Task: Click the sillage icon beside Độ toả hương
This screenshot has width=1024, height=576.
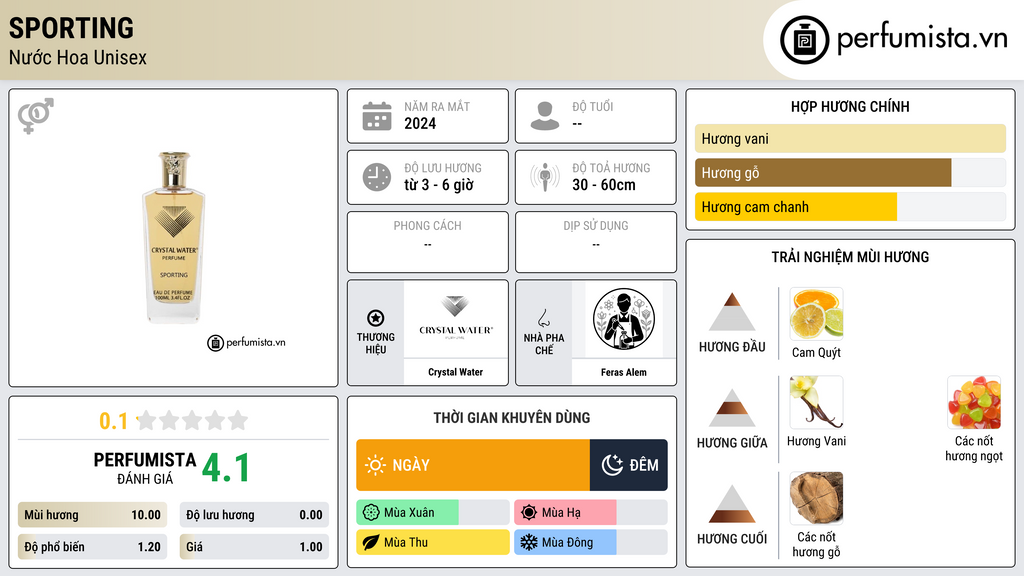Action: pyautogui.click(x=545, y=177)
